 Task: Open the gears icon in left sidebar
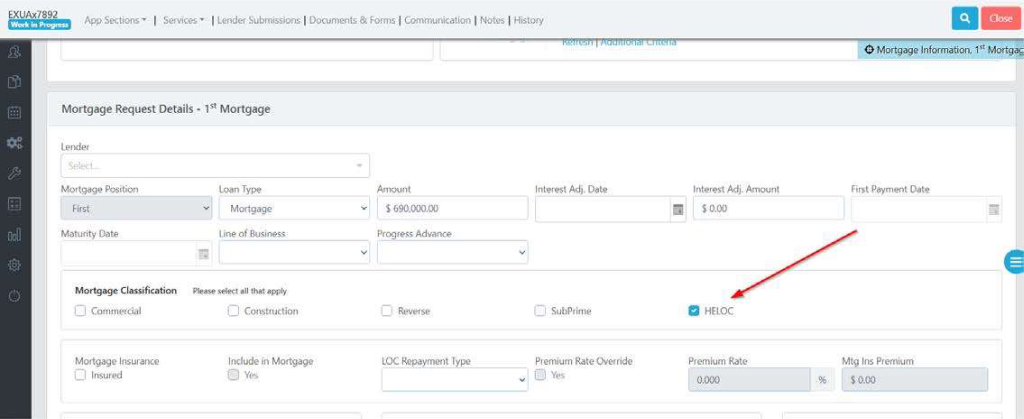pyautogui.click(x=15, y=143)
